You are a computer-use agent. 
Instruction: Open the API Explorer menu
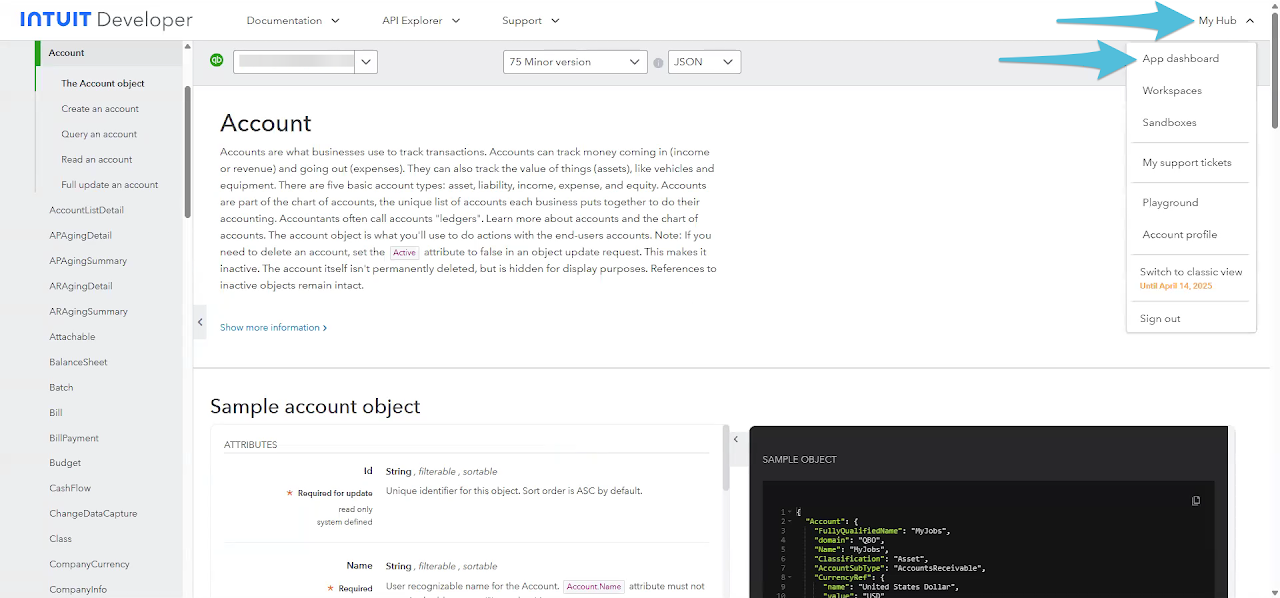coord(421,20)
